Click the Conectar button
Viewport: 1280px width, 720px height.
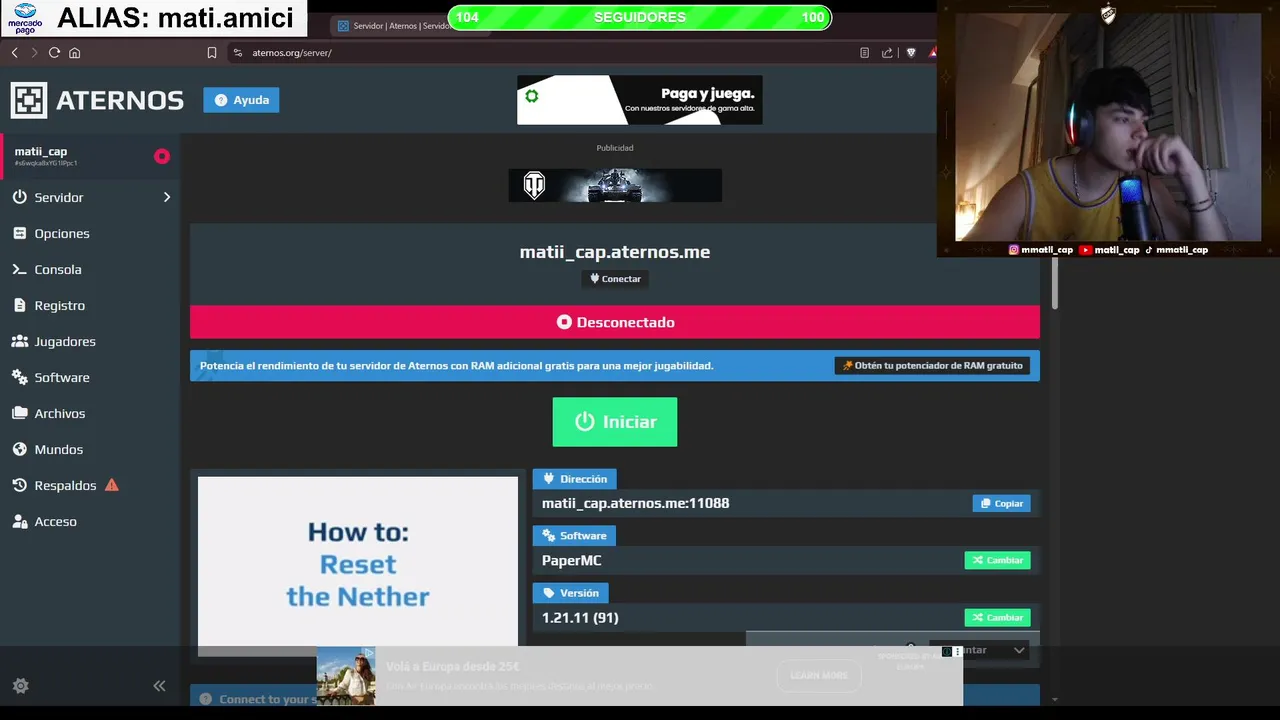[x=615, y=279]
